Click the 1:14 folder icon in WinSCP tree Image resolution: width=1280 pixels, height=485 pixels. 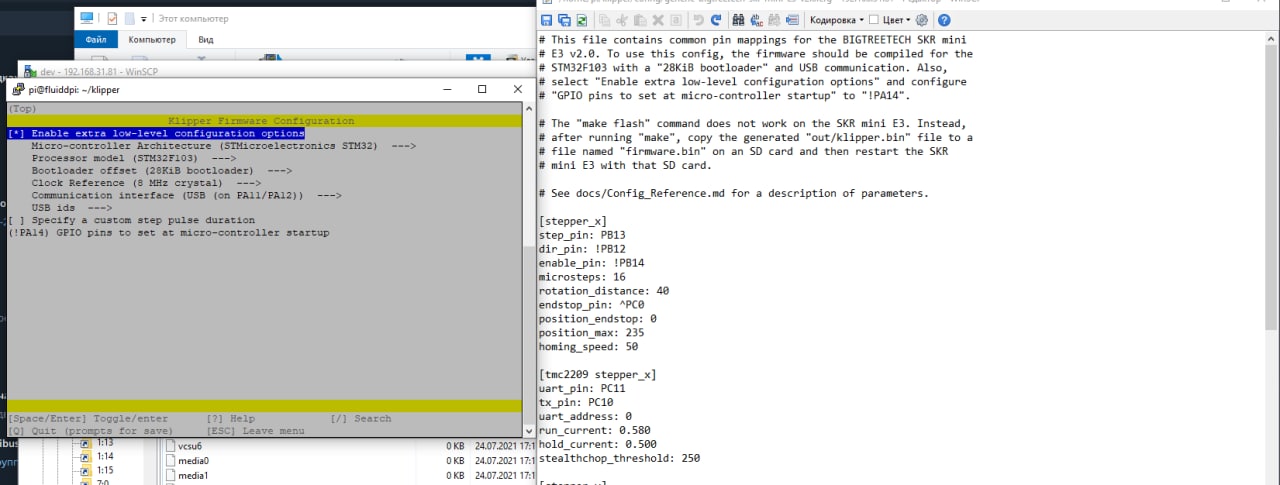pos(86,455)
